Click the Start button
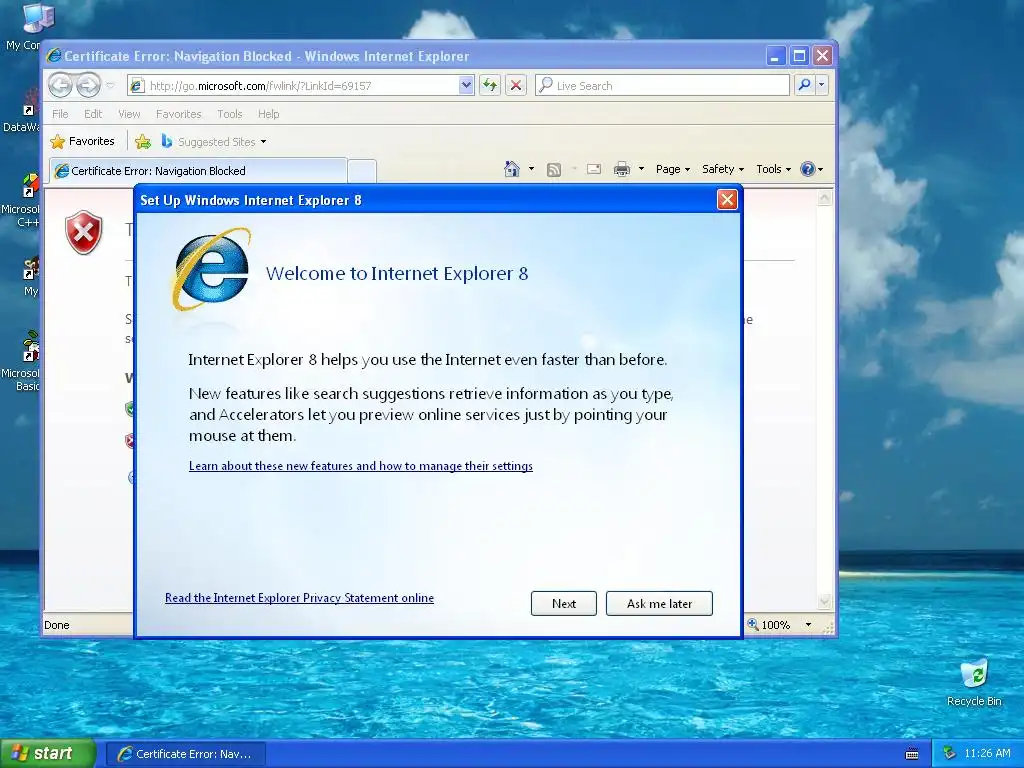The image size is (1024, 768). 48,754
